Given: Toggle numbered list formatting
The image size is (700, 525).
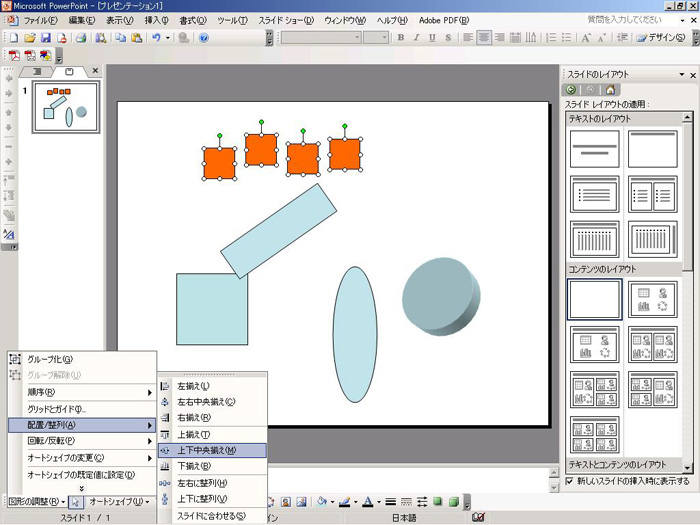Looking at the screenshot, I should pyautogui.click(x=551, y=38).
